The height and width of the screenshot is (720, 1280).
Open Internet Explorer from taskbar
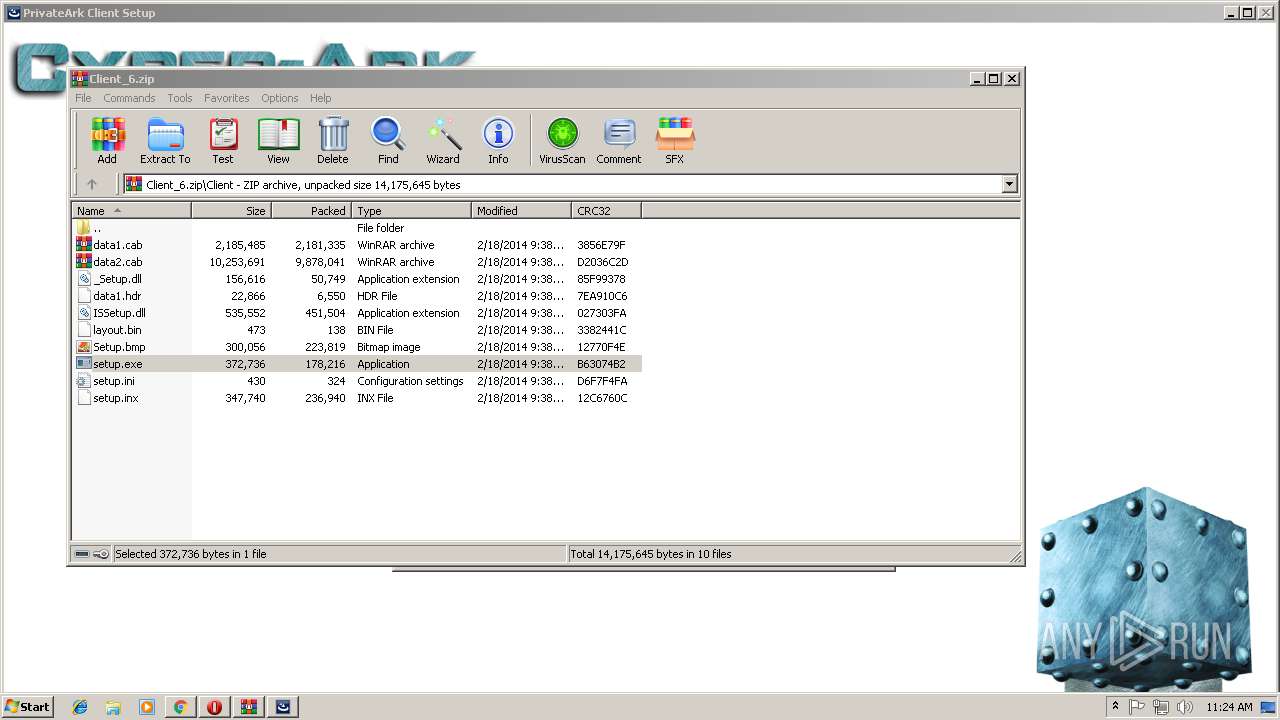point(80,707)
